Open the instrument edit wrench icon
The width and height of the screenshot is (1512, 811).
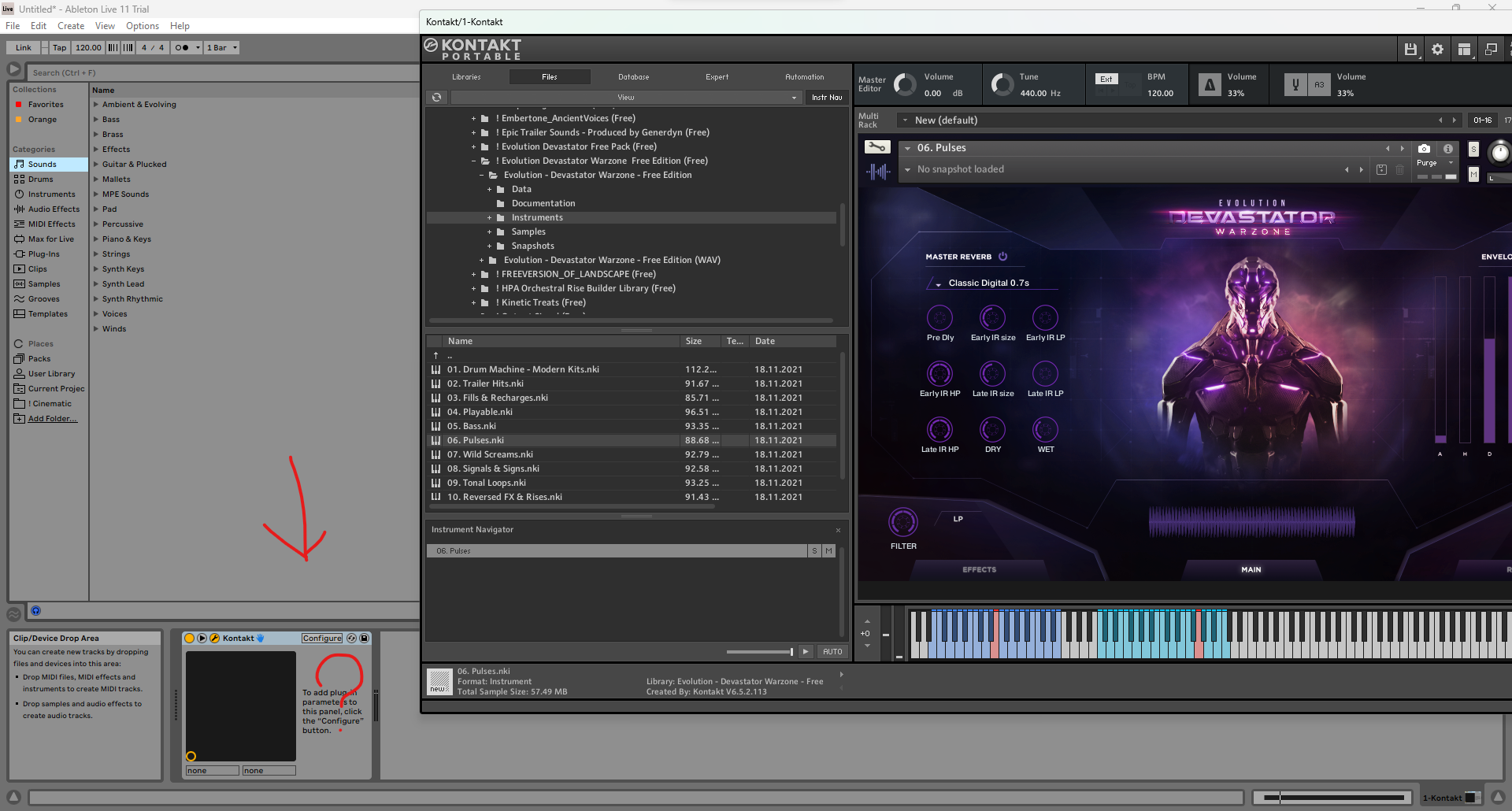(x=877, y=147)
